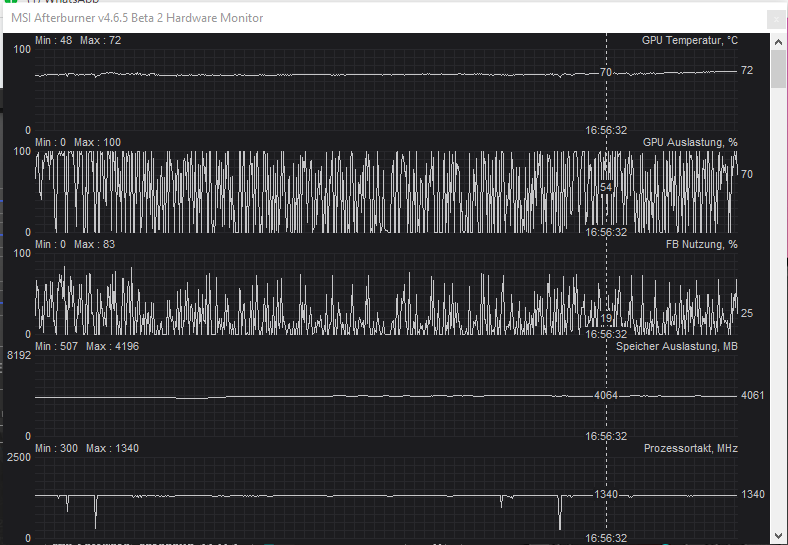The image size is (788, 545).
Task: Click memory usage current value 4061
Action: (x=752, y=395)
